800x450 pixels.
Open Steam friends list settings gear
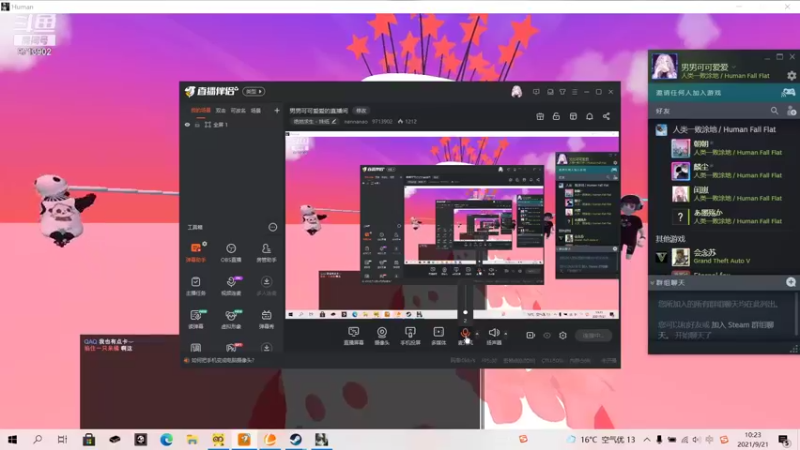point(791,76)
